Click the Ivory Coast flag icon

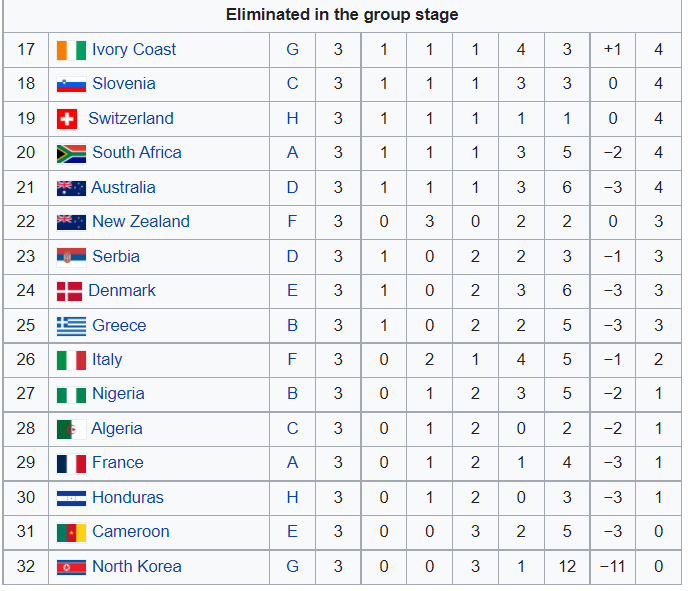pyautogui.click(x=71, y=50)
